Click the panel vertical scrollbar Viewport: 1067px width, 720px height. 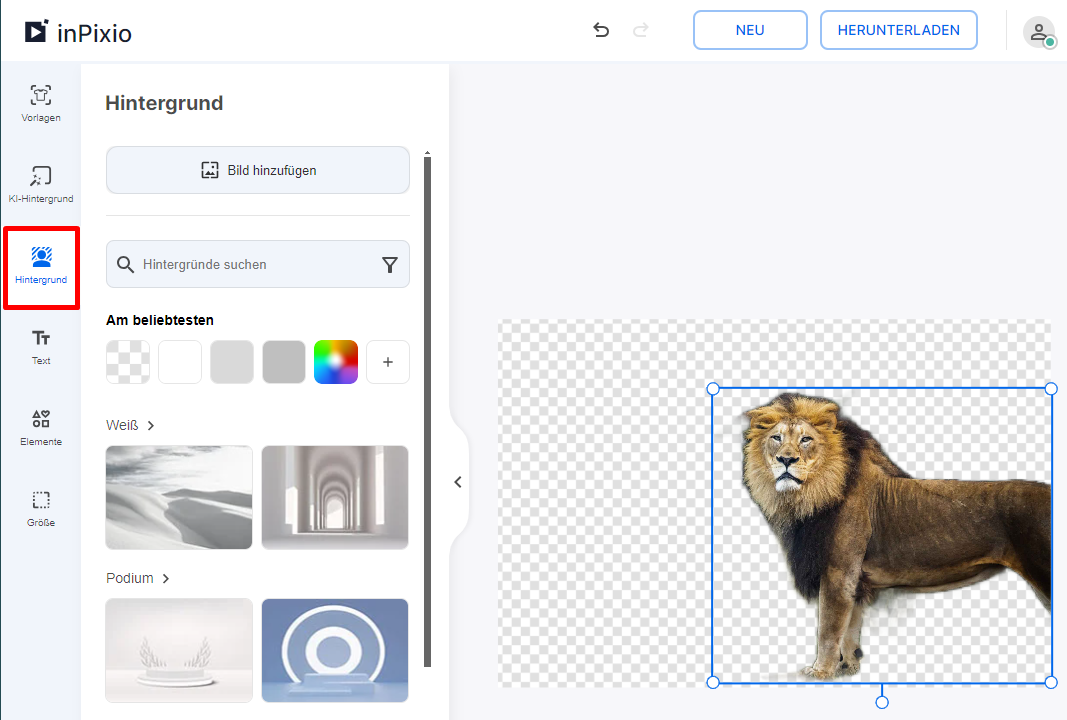pyautogui.click(x=427, y=411)
